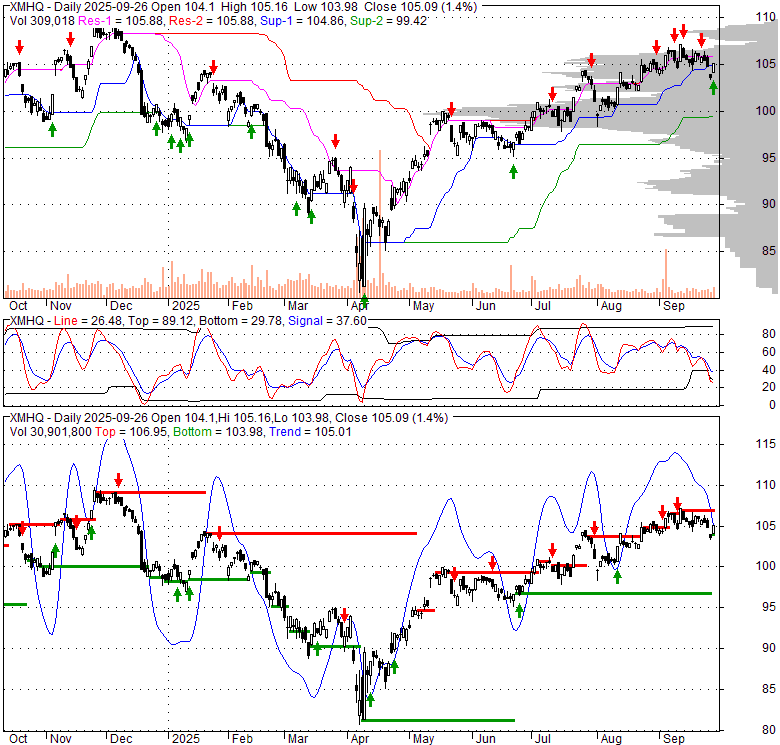This screenshot has height=745, width=780.
Task: Click the Vol 309,018 value in top chart
Action: click(42, 21)
